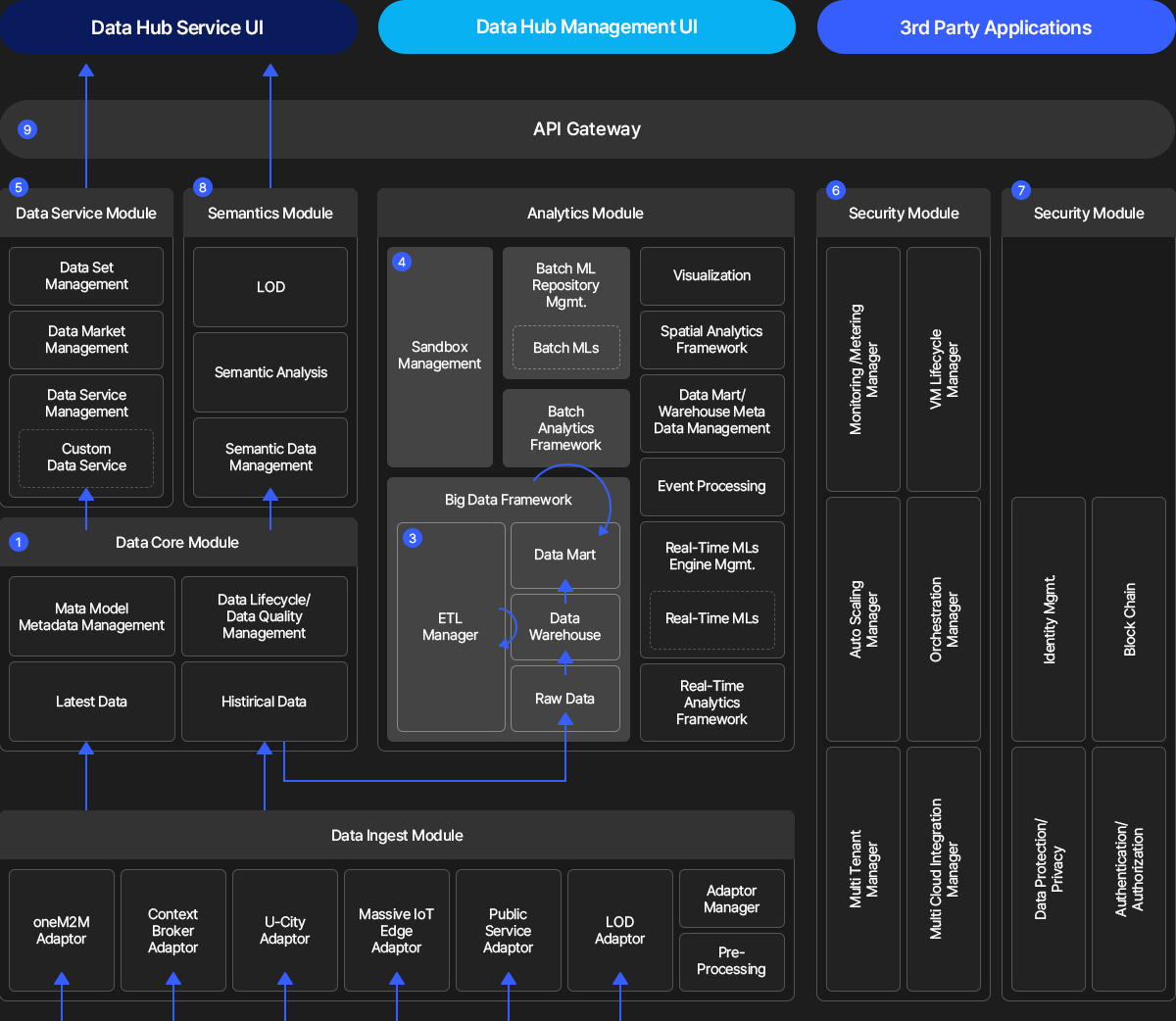Screen dimensions: 1176x1021
Task: Click the Massive IoT Edge Adaptor box
Action: [x=397, y=931]
